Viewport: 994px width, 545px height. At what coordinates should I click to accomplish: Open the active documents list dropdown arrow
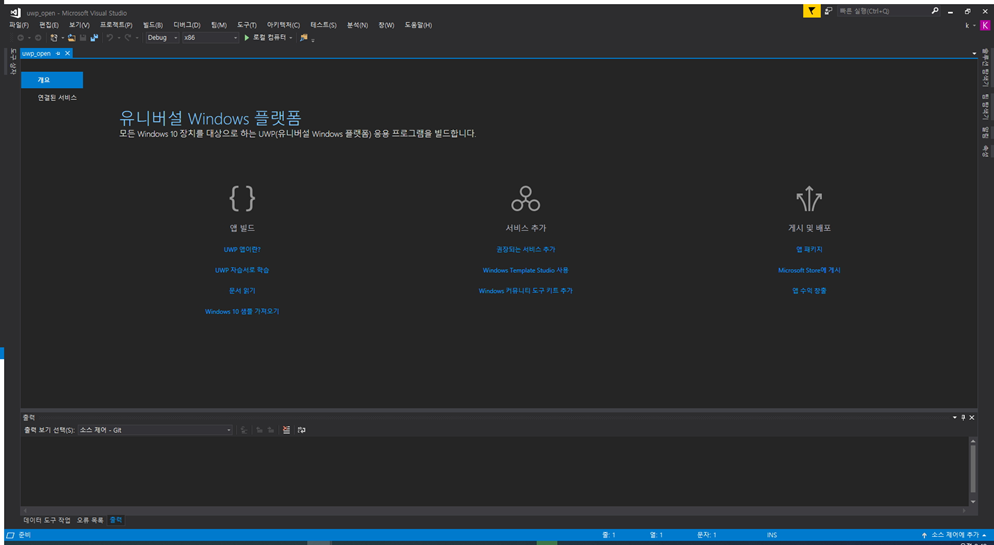coord(974,53)
